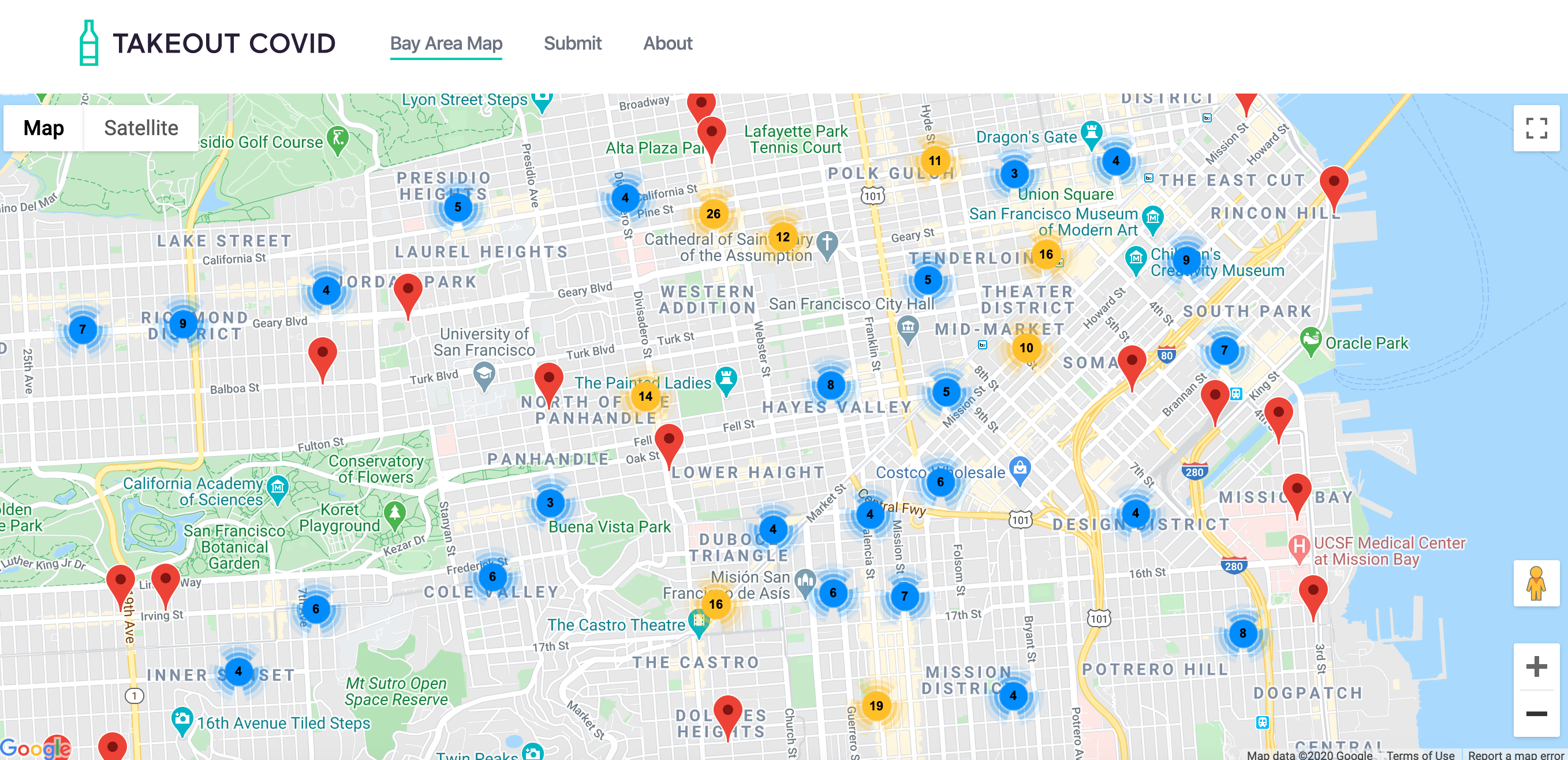Open the 4 cluster beside Dragon's Gate

pyautogui.click(x=1116, y=161)
